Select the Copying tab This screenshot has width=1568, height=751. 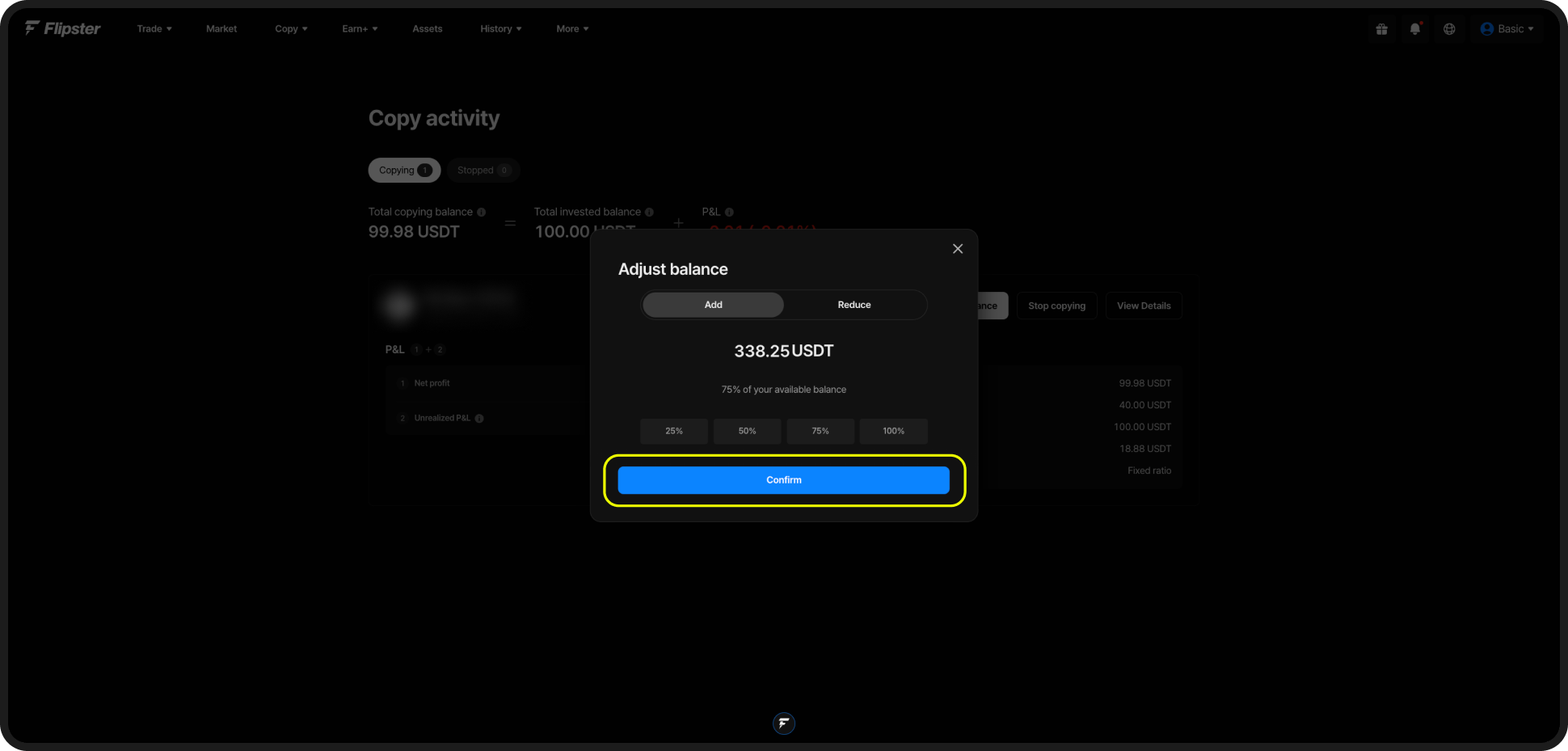point(404,170)
